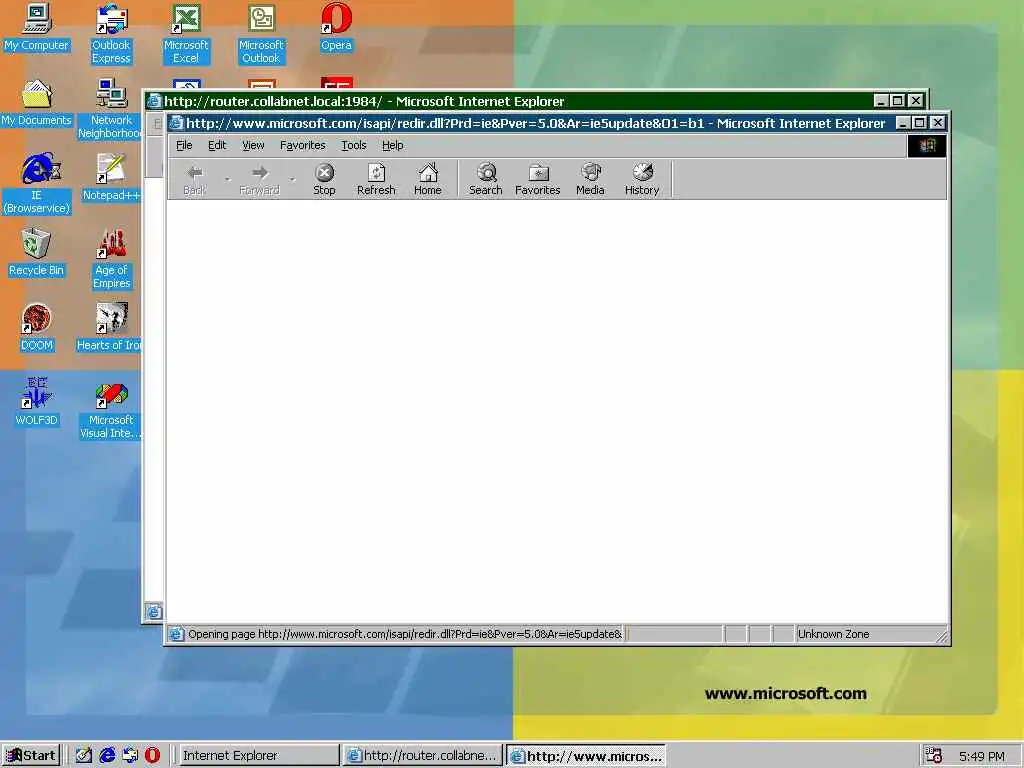Open the Search pane
The image size is (1024, 768).
tap(486, 180)
